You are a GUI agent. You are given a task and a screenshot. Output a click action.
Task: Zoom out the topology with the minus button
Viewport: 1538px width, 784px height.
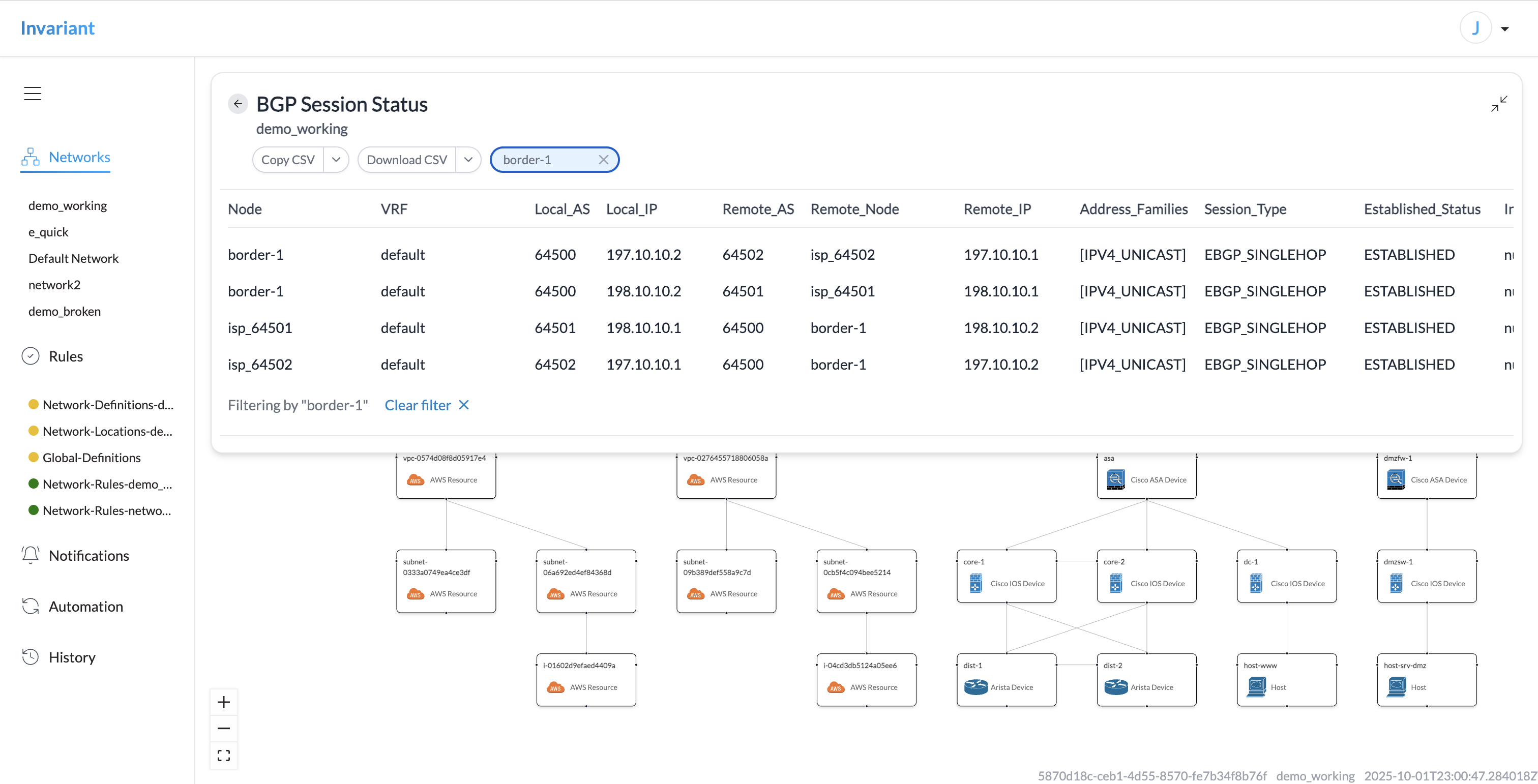click(224, 729)
